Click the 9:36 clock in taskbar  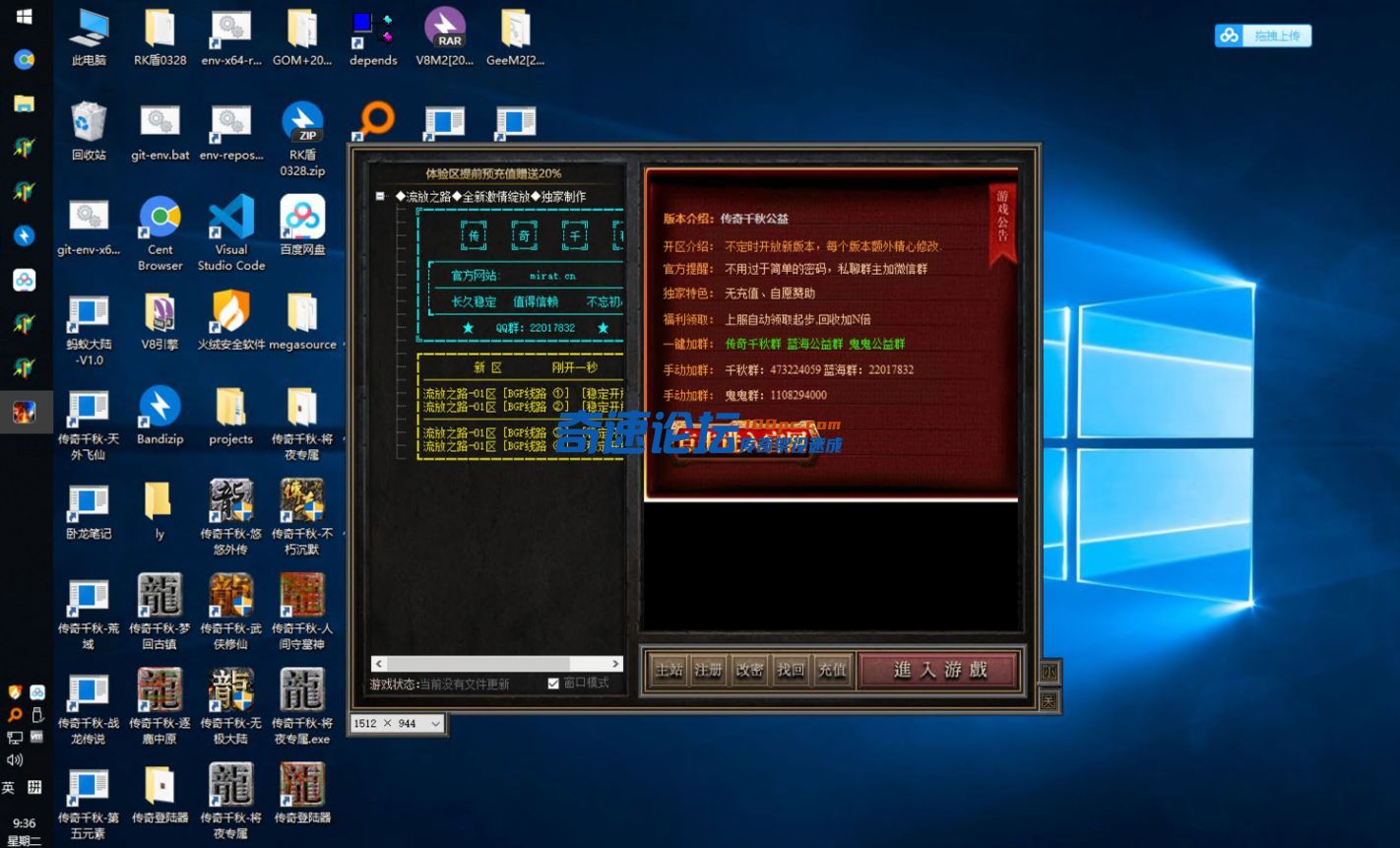click(x=25, y=823)
